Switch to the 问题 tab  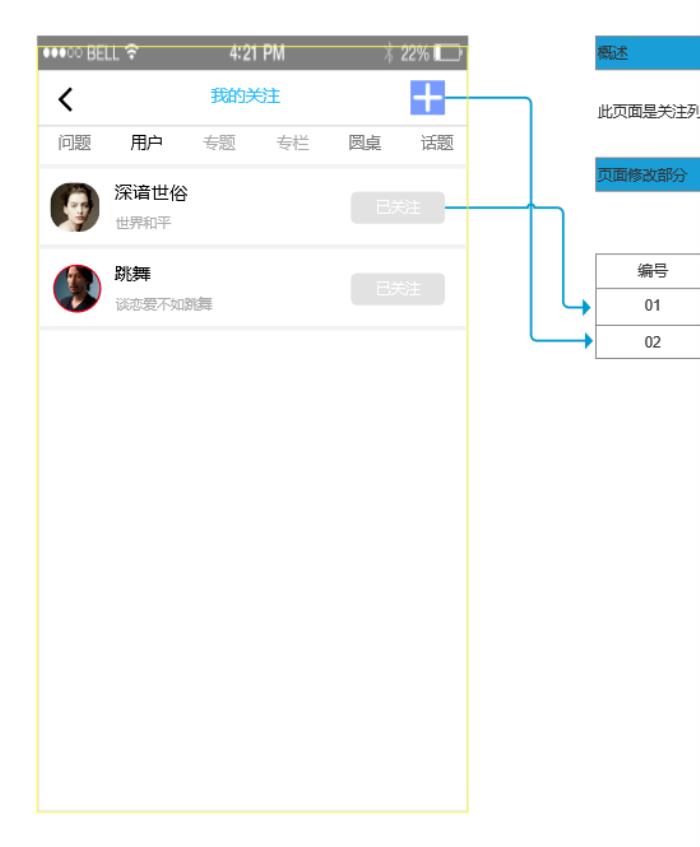point(75,143)
